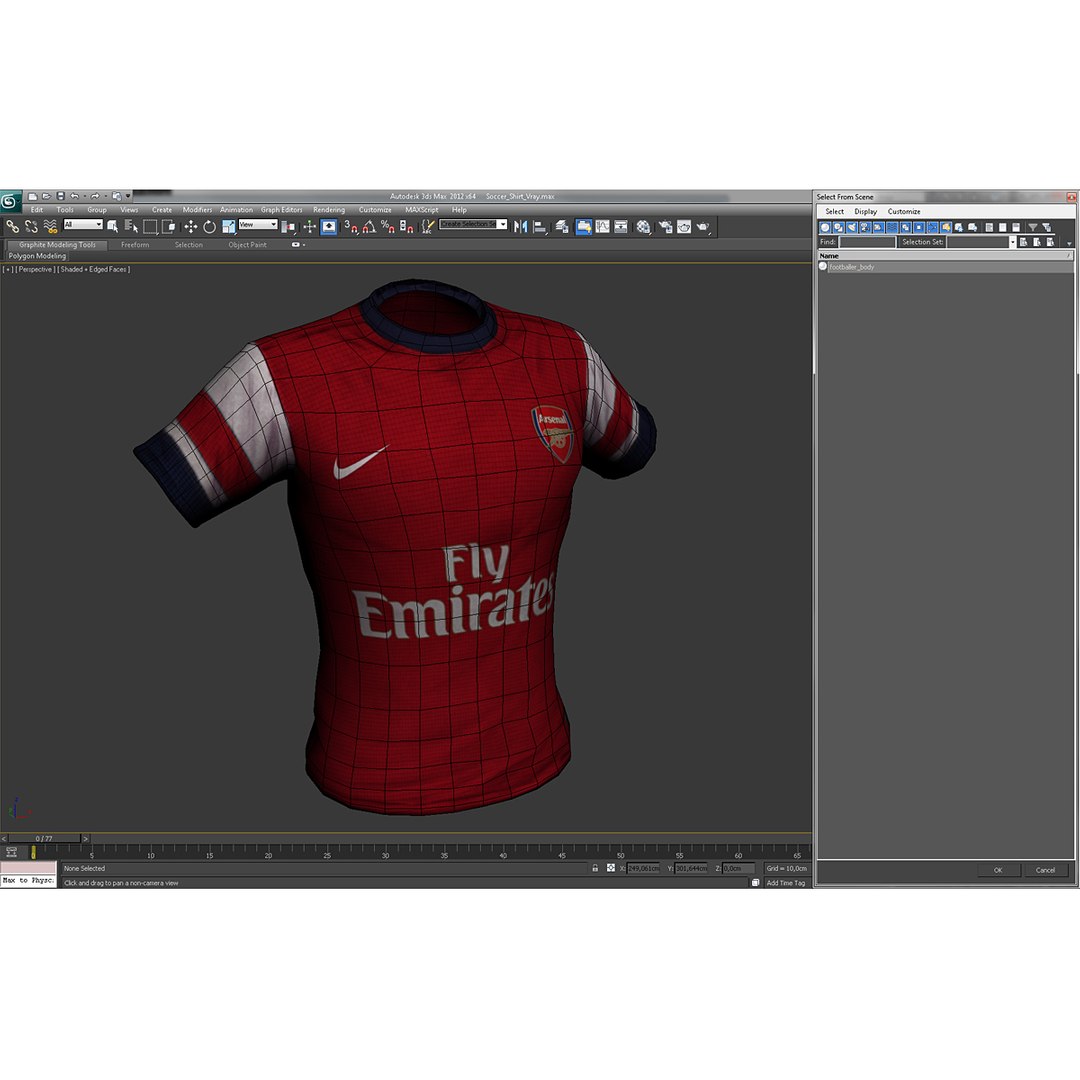Click the Unlink Selection icon
The height and width of the screenshot is (1080, 1080).
point(32,226)
